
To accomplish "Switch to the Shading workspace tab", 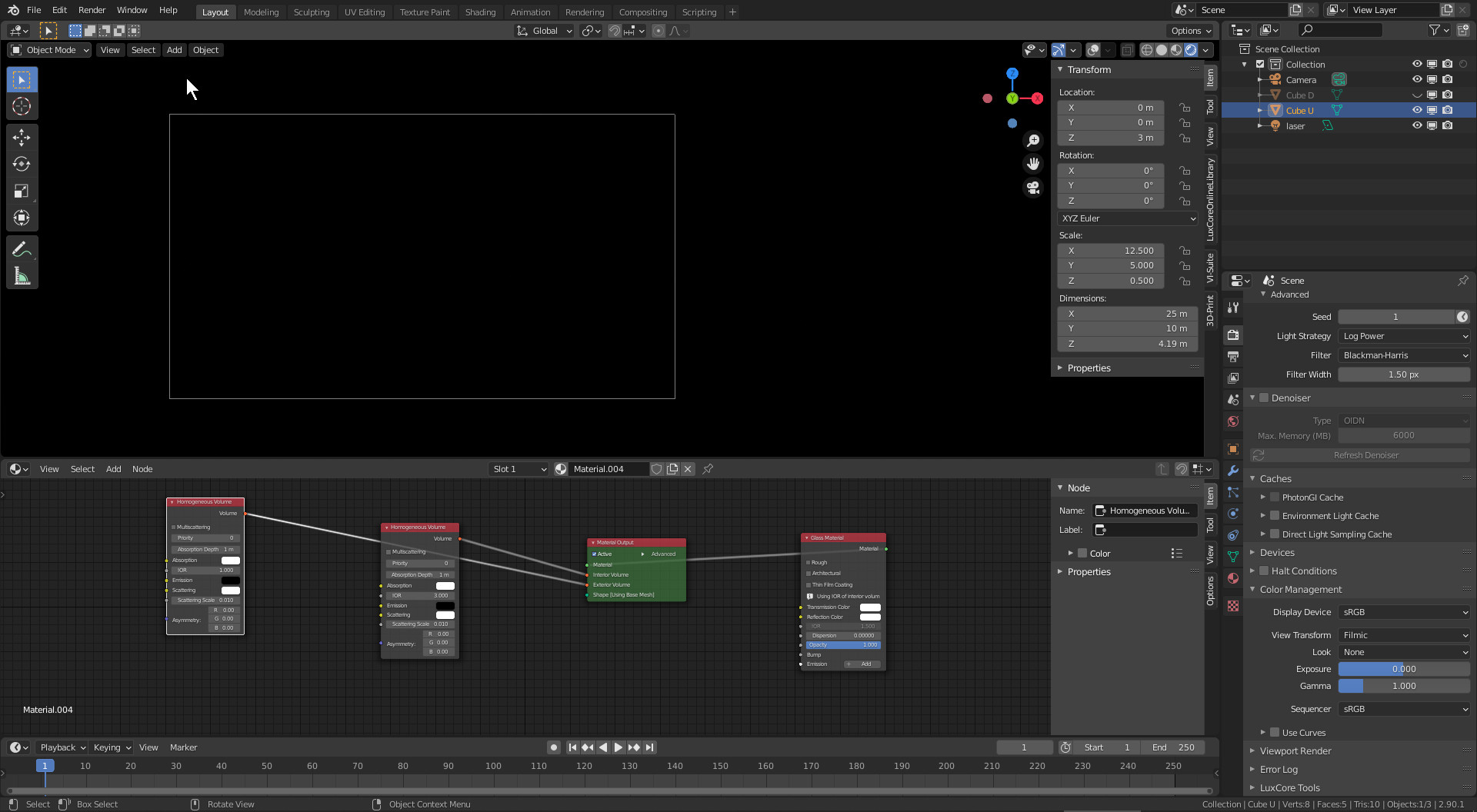I will coord(480,12).
